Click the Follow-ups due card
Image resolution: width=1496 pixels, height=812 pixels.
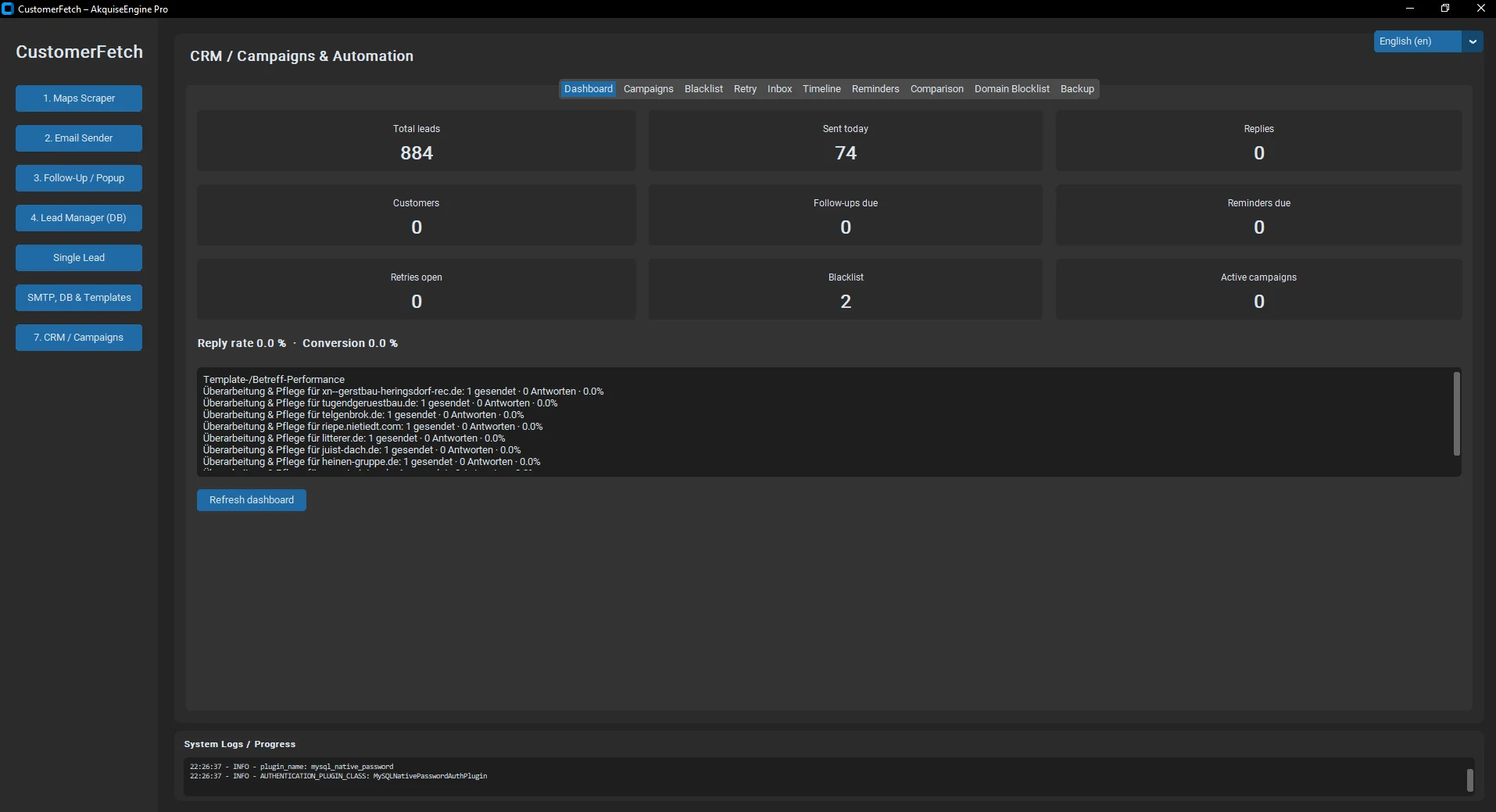click(x=846, y=215)
